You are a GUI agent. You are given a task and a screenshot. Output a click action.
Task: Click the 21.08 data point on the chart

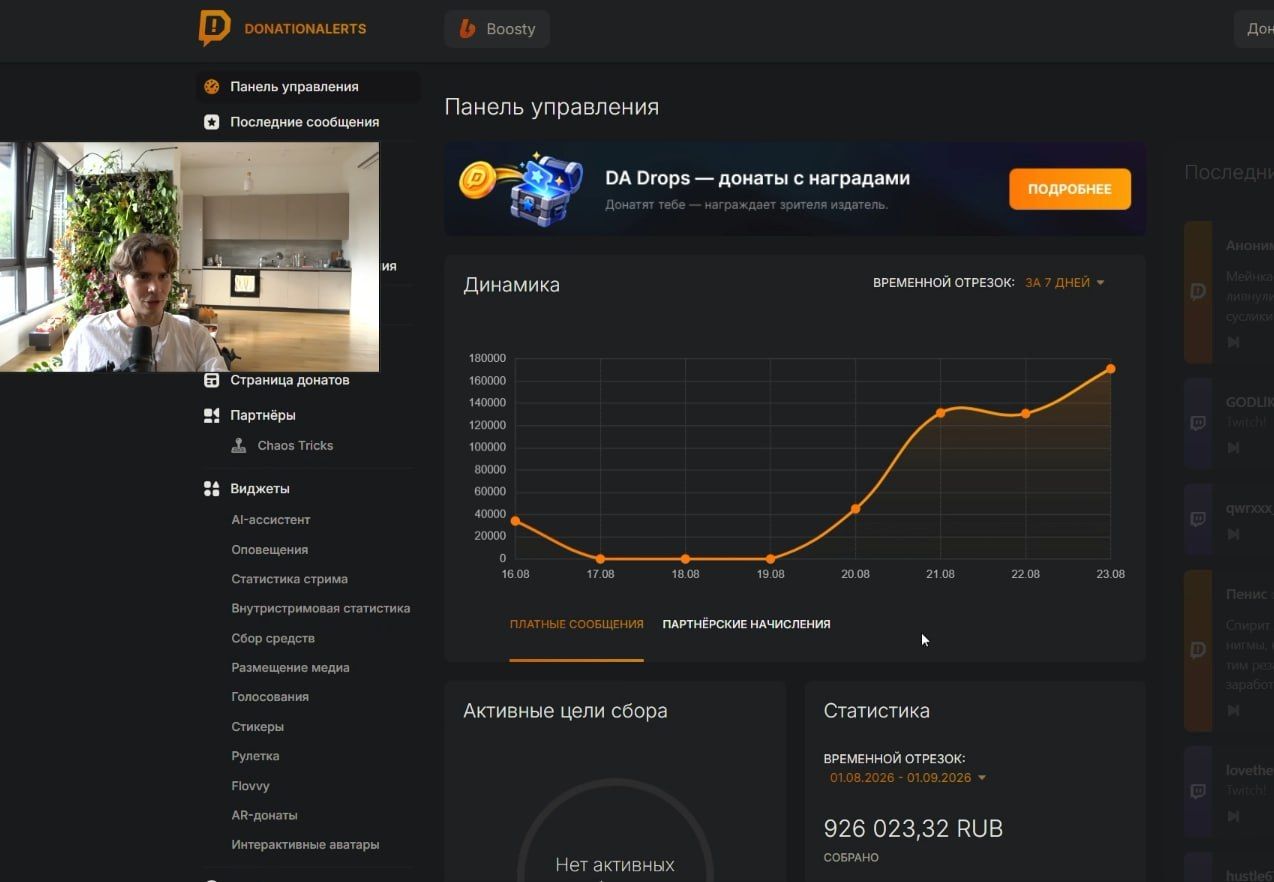[x=940, y=413]
